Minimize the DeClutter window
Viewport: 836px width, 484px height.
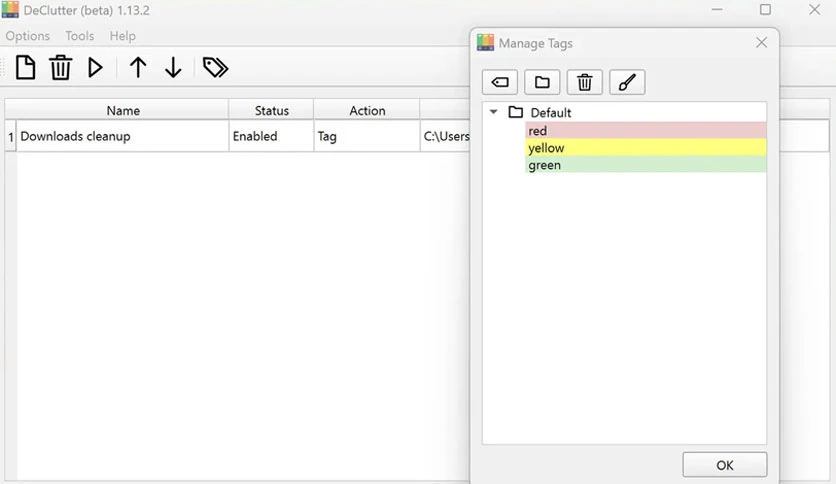[717, 10]
